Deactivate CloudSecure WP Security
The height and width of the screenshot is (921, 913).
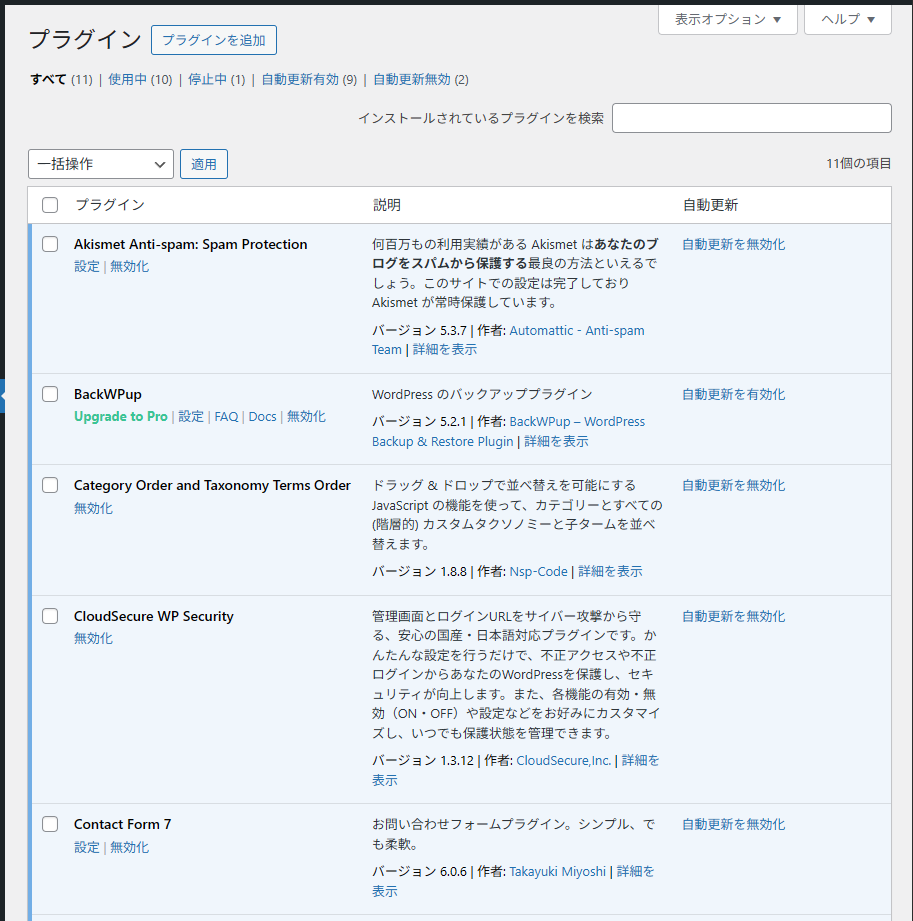pyautogui.click(x=93, y=638)
